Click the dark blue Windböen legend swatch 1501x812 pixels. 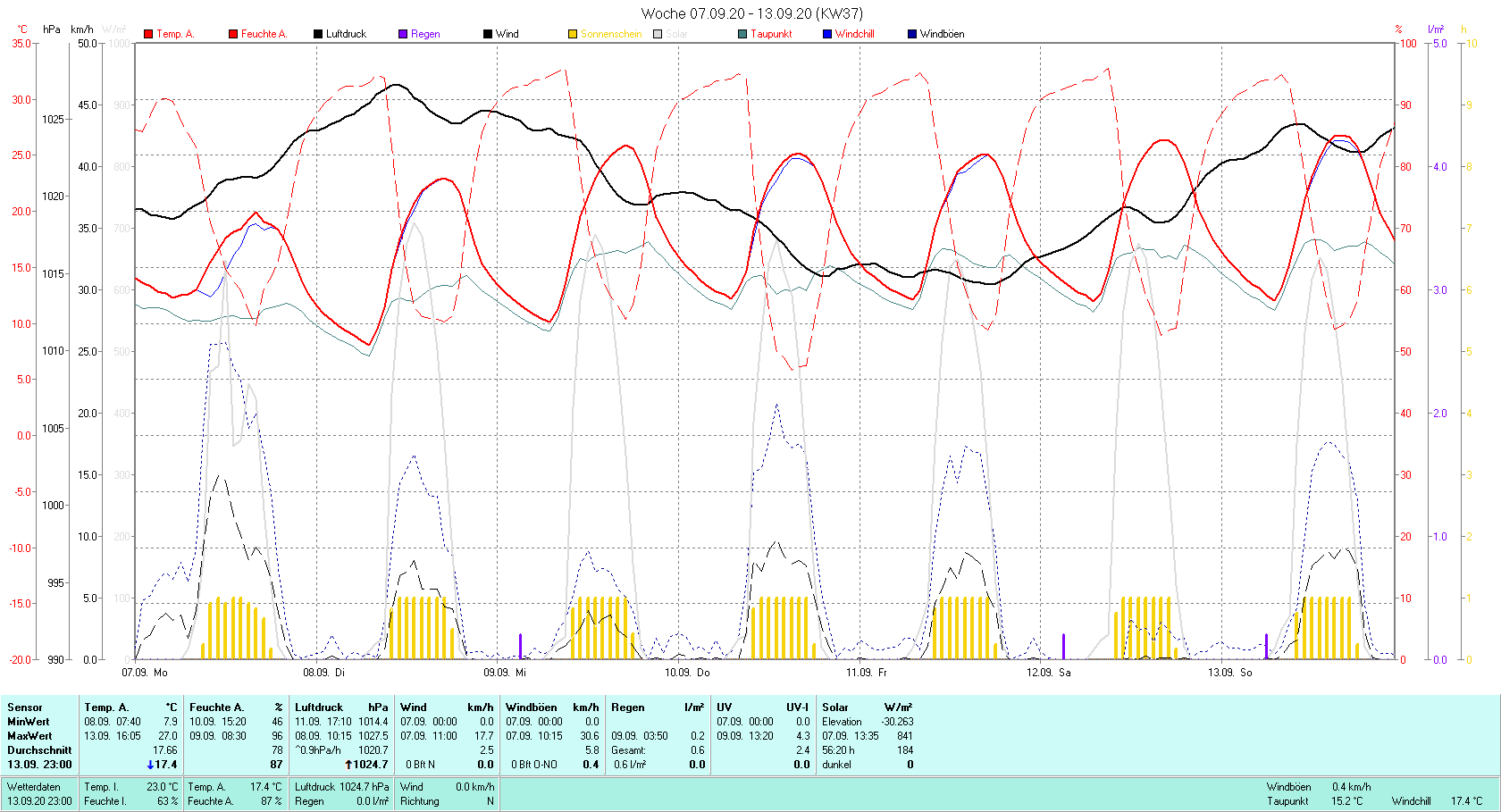pos(912,34)
